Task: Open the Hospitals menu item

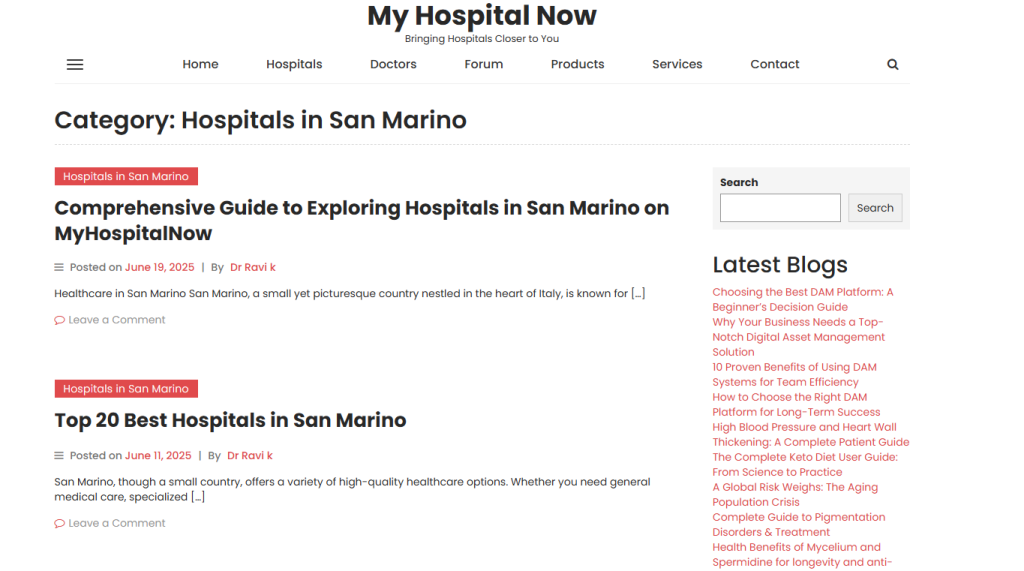Action: (294, 64)
